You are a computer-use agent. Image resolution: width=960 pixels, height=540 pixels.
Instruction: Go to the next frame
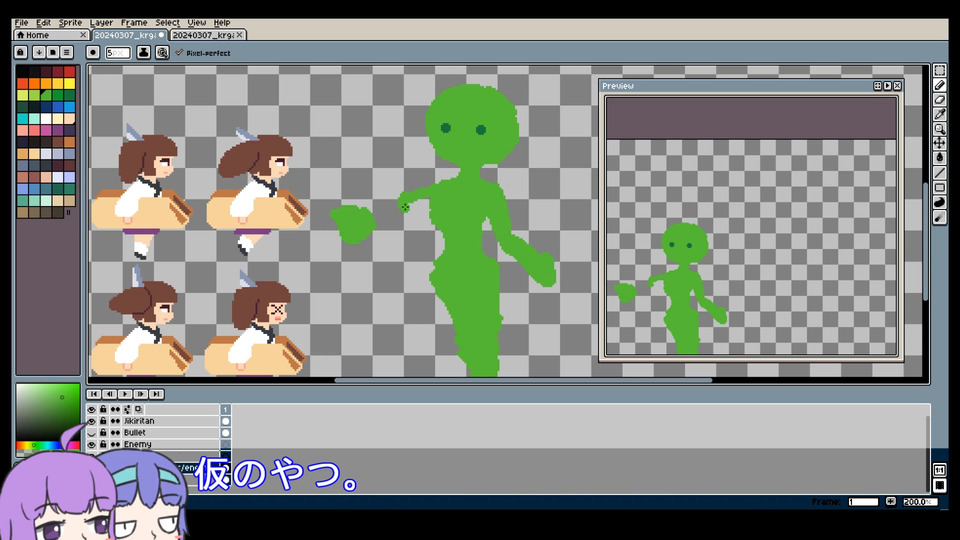(x=141, y=394)
